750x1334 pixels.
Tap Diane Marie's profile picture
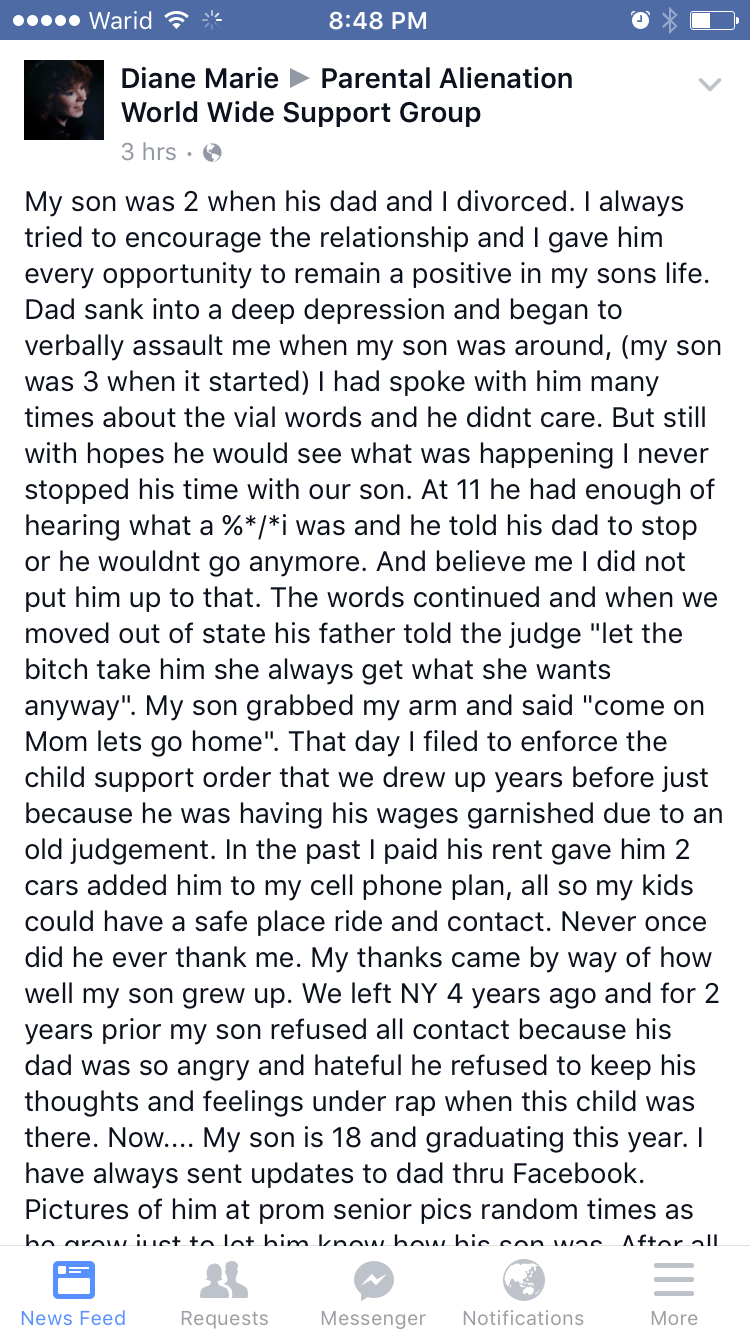point(64,100)
